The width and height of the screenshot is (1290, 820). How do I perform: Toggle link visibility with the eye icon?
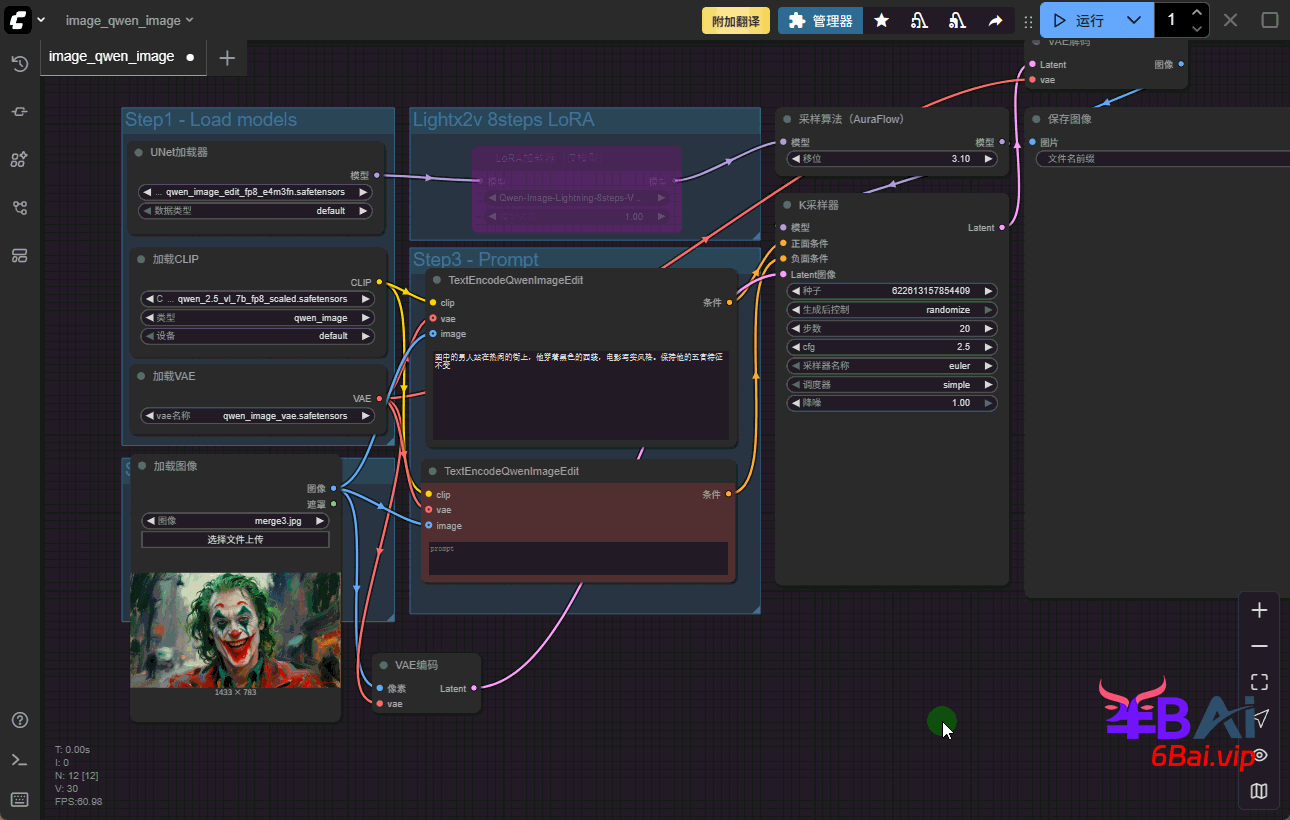[x=1259, y=755]
